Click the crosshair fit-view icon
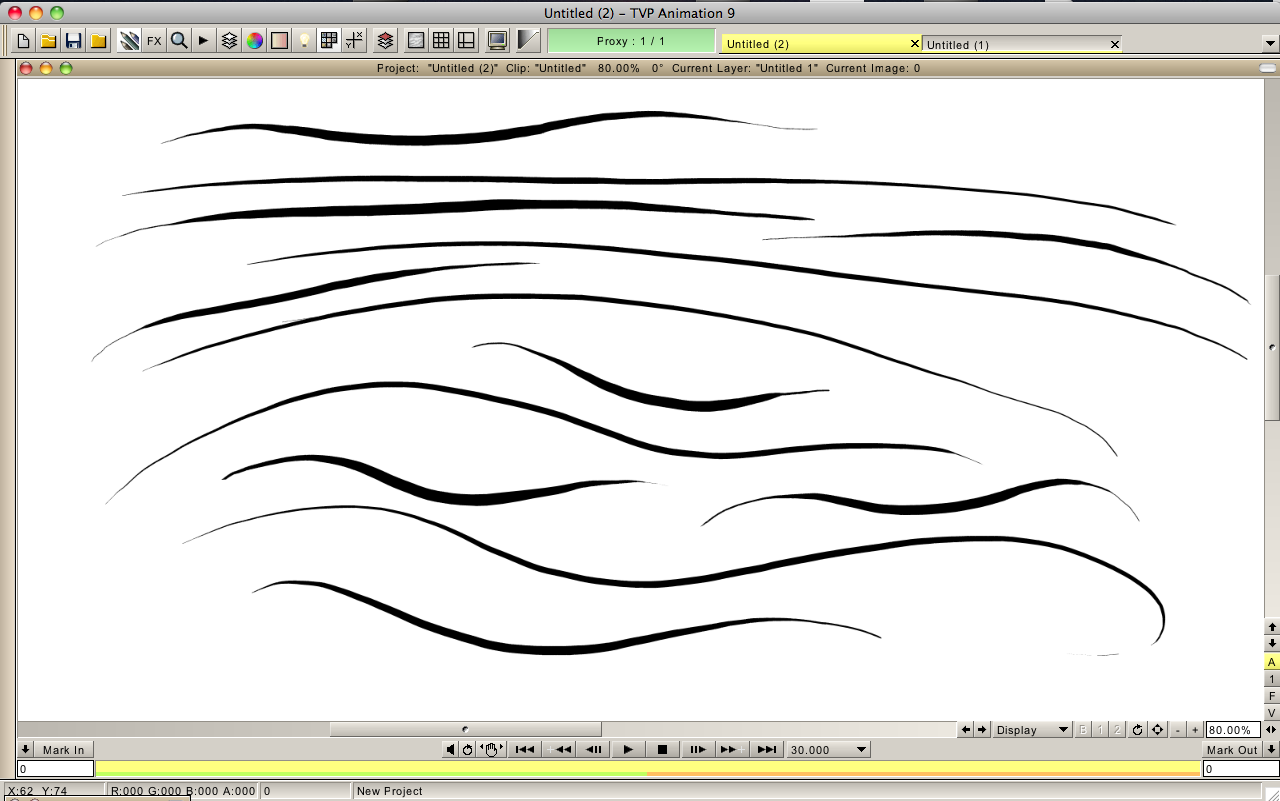 point(1157,730)
